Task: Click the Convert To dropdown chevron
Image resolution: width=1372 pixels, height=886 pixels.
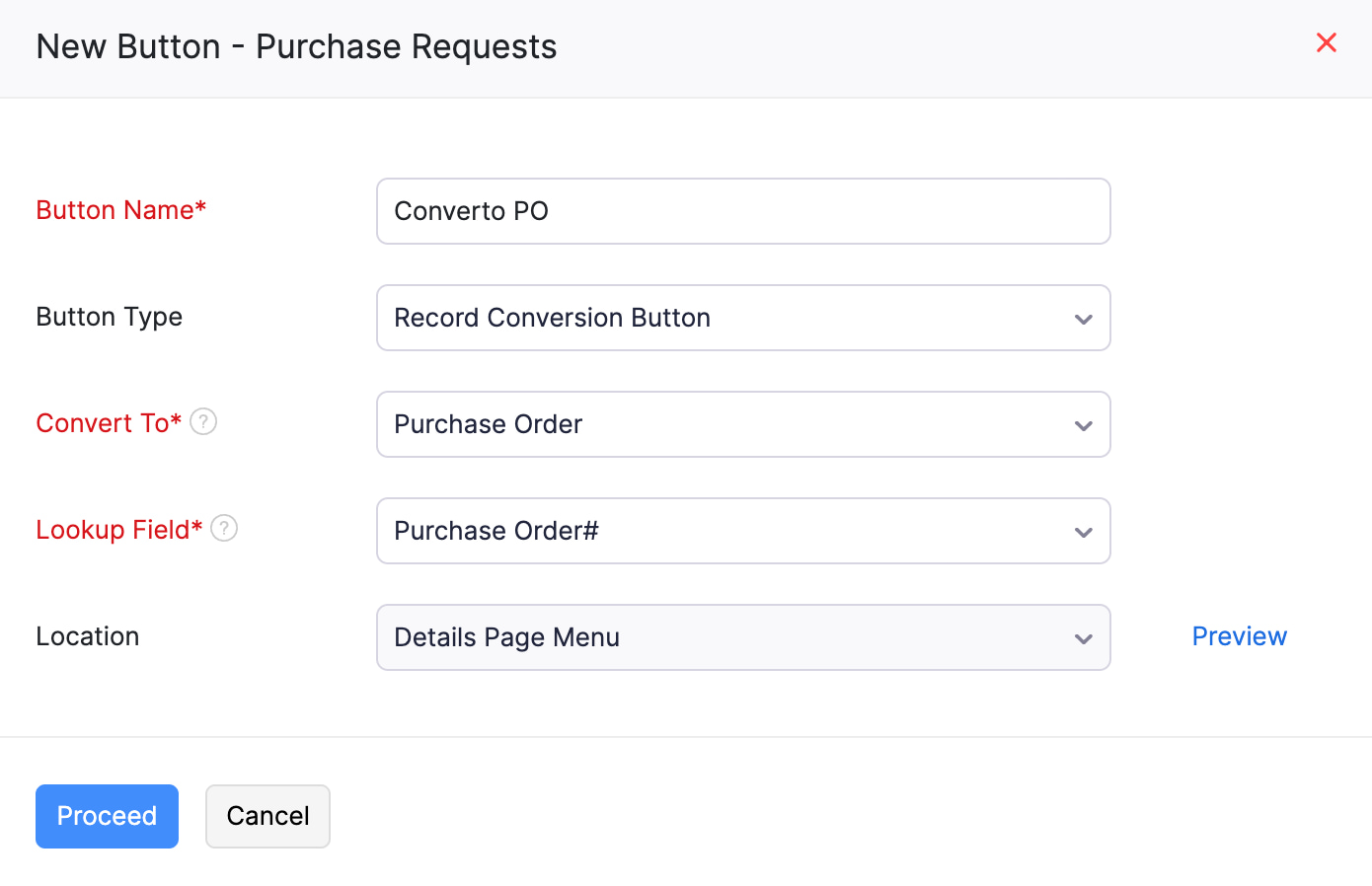Action: pos(1083,424)
